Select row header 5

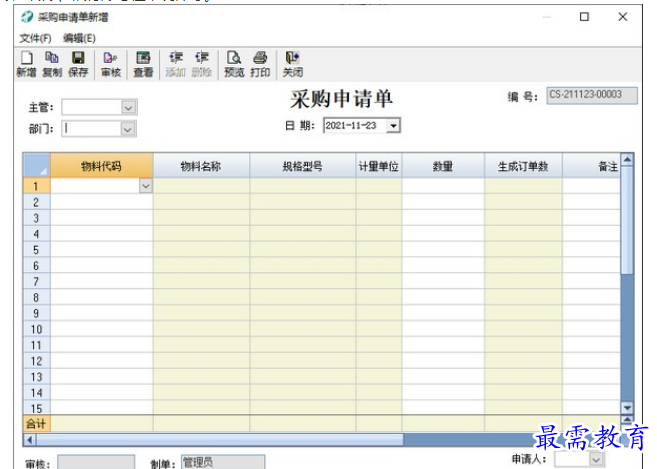pyautogui.click(x=36, y=250)
